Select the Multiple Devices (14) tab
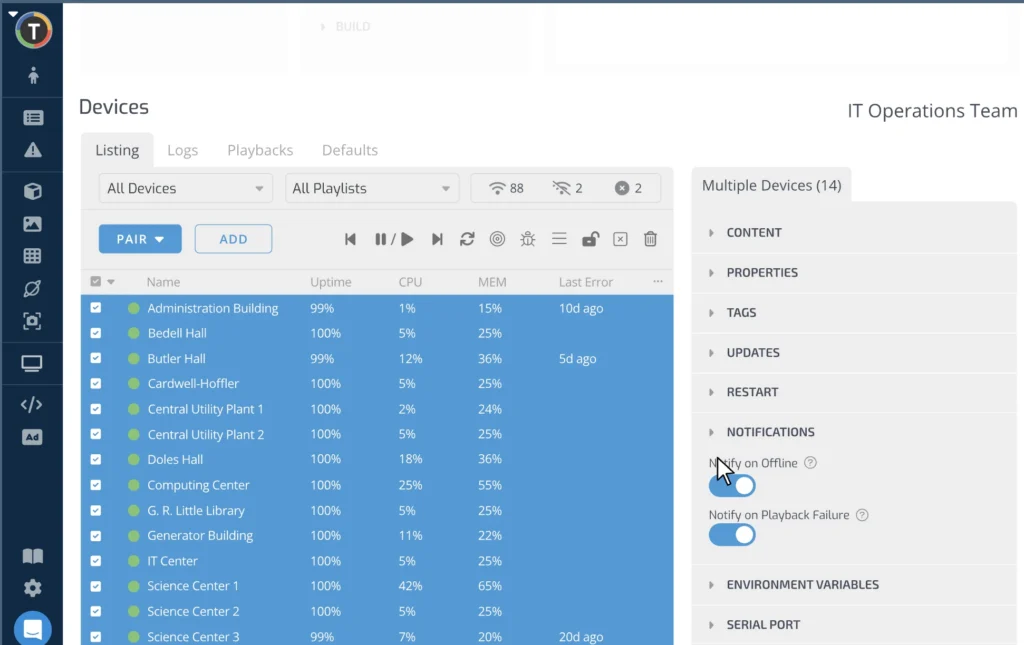Image resolution: width=1024 pixels, height=645 pixels. point(771,185)
